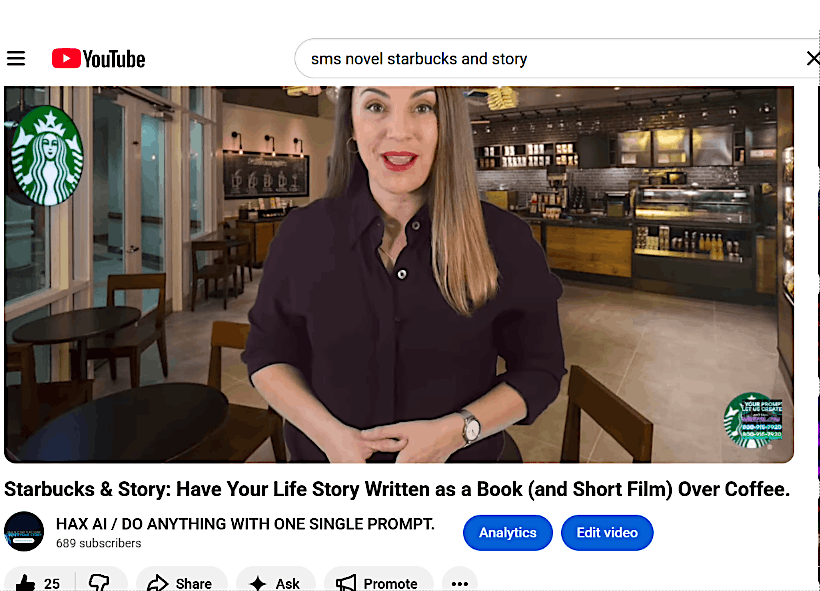Click the channel watermark badge in video
Viewport: 820px width, 591px height.
pos(752,420)
